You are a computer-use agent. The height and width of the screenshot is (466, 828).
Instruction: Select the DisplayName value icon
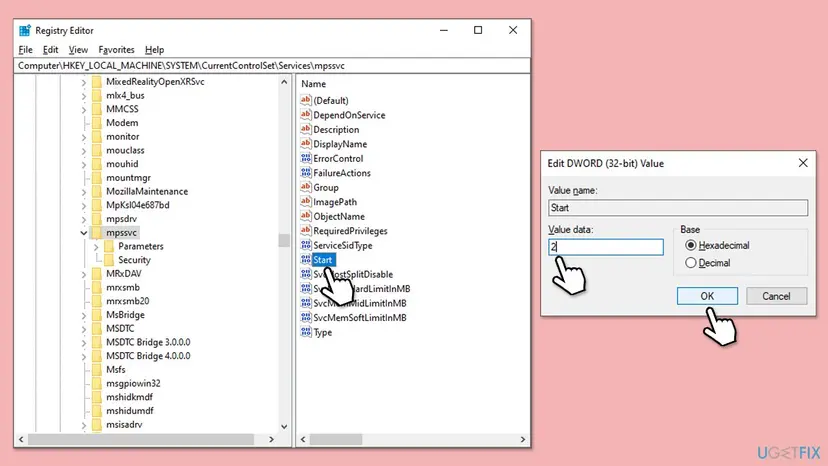pyautogui.click(x=306, y=144)
